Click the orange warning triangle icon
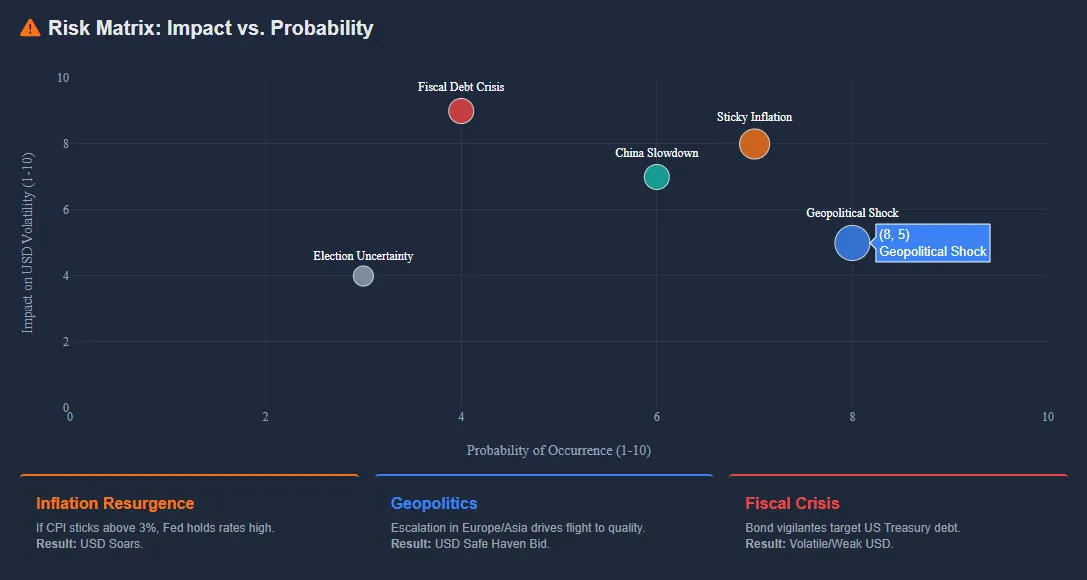The height and width of the screenshot is (580, 1087). (x=30, y=28)
